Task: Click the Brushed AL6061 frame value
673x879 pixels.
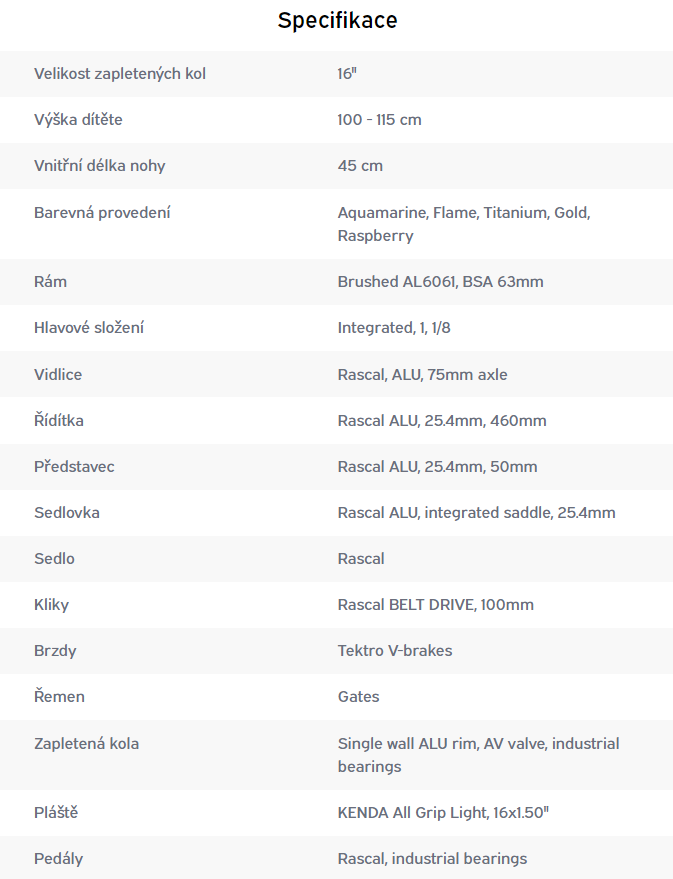Action: pos(440,281)
